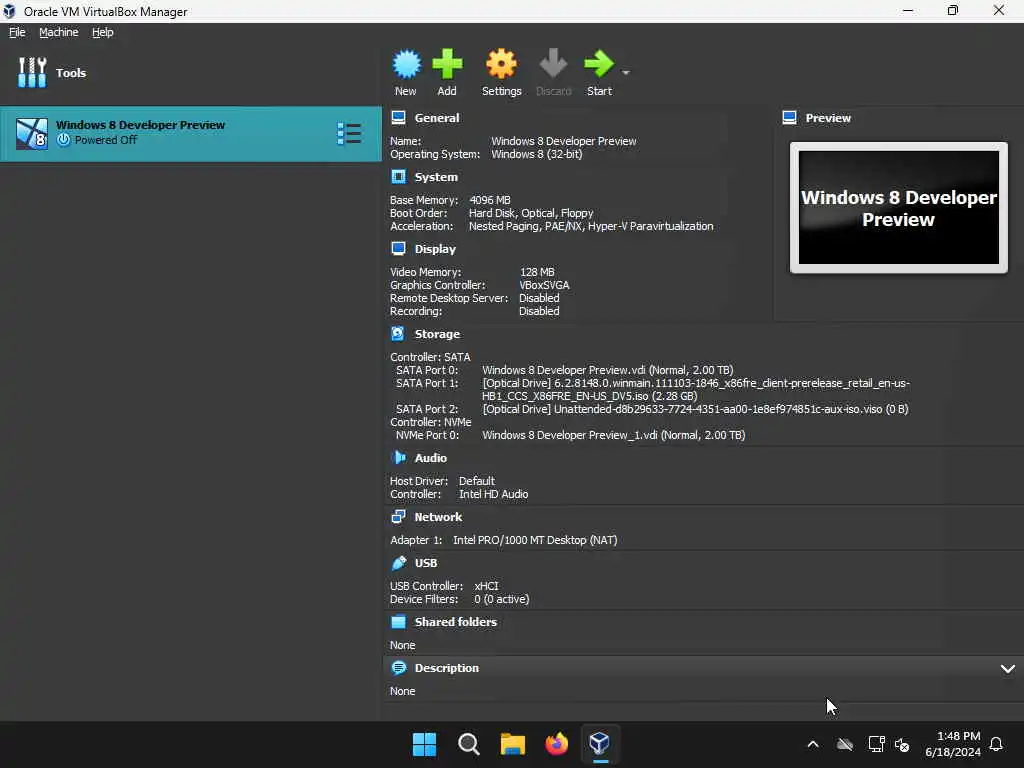Image resolution: width=1024 pixels, height=768 pixels.
Task: Click the Boot Order value text
Action: [531, 213]
